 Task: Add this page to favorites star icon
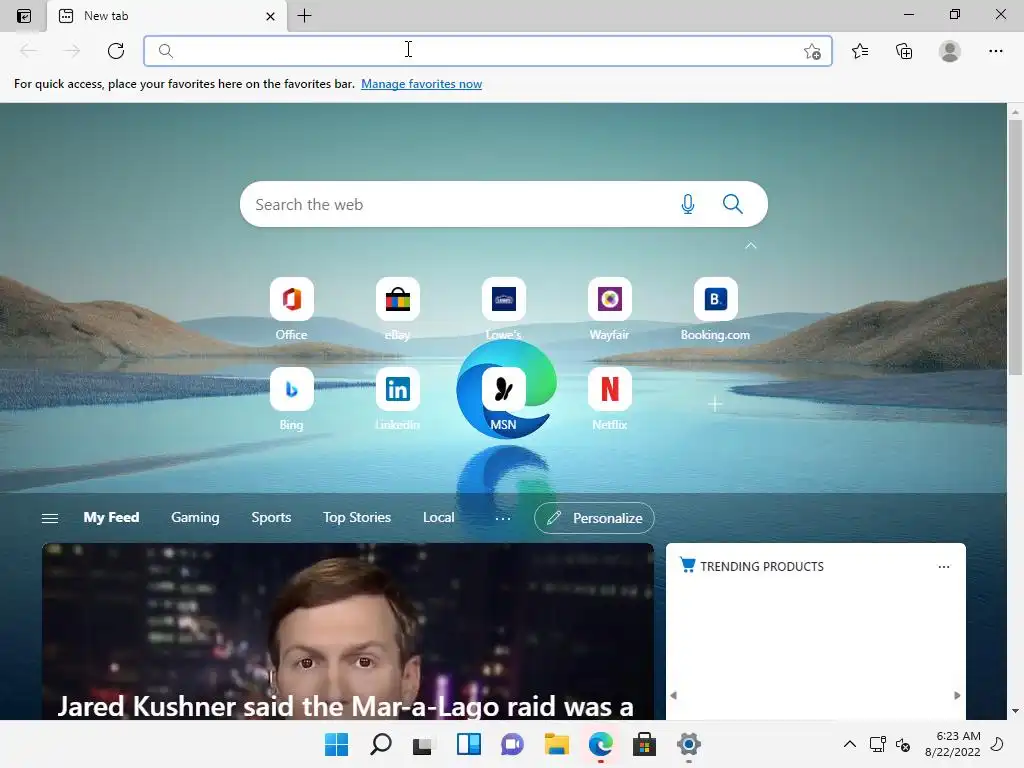[812, 51]
